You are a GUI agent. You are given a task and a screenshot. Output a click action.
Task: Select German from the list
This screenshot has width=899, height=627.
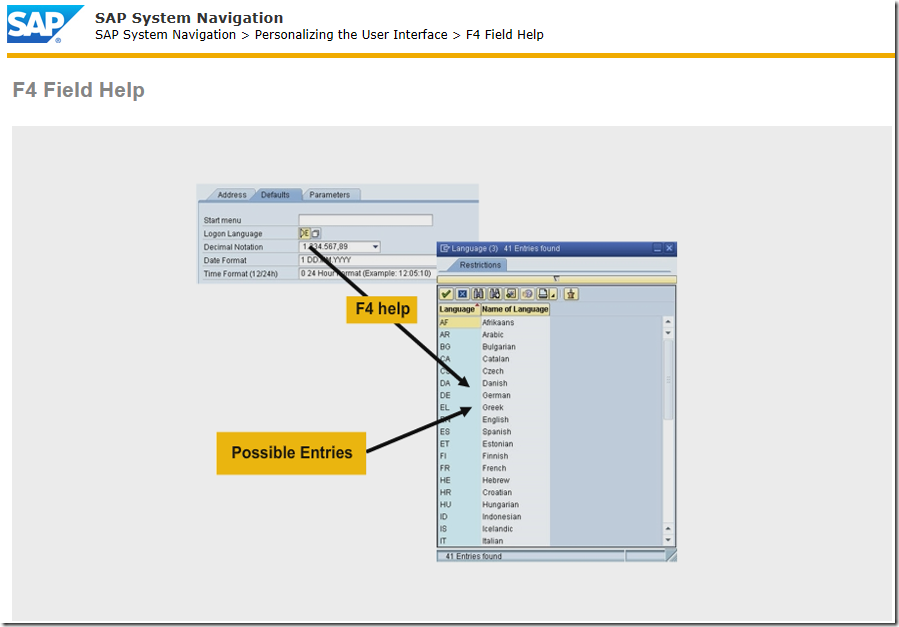[x=494, y=395]
